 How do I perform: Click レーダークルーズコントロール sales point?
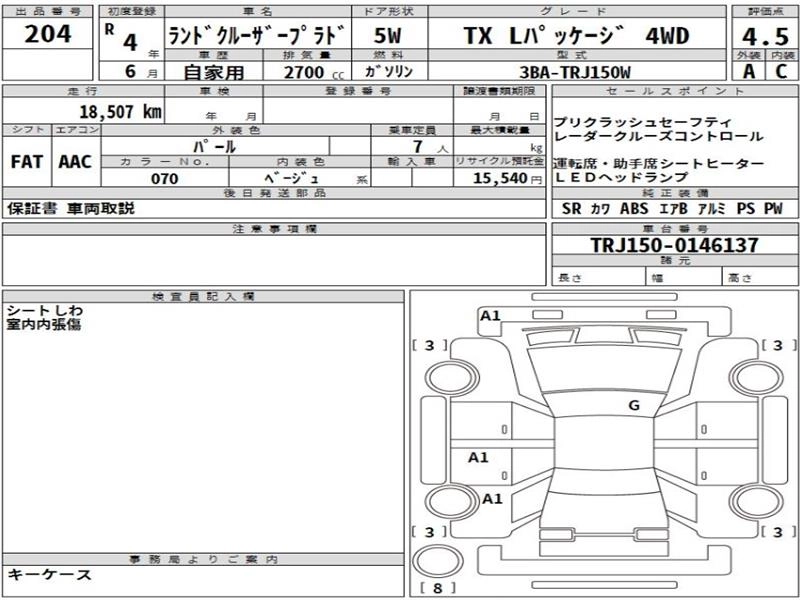pos(658,136)
